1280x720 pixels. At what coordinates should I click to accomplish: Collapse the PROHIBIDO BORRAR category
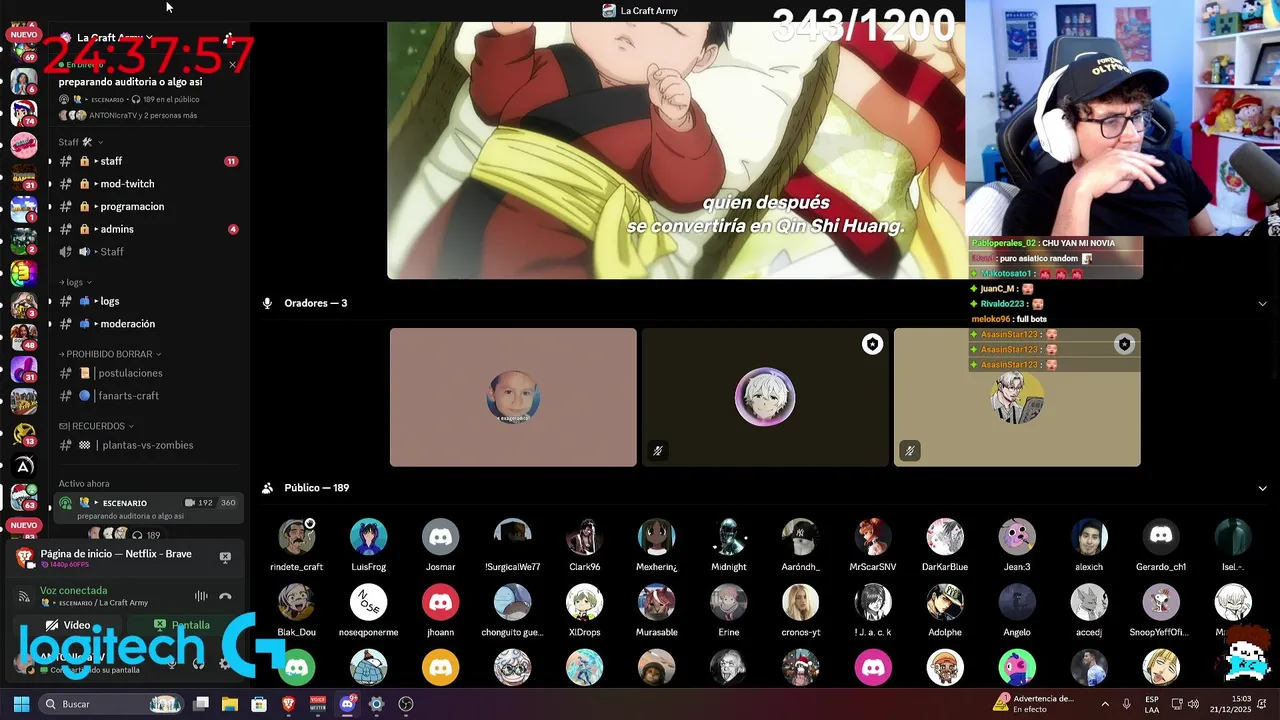(x=110, y=354)
